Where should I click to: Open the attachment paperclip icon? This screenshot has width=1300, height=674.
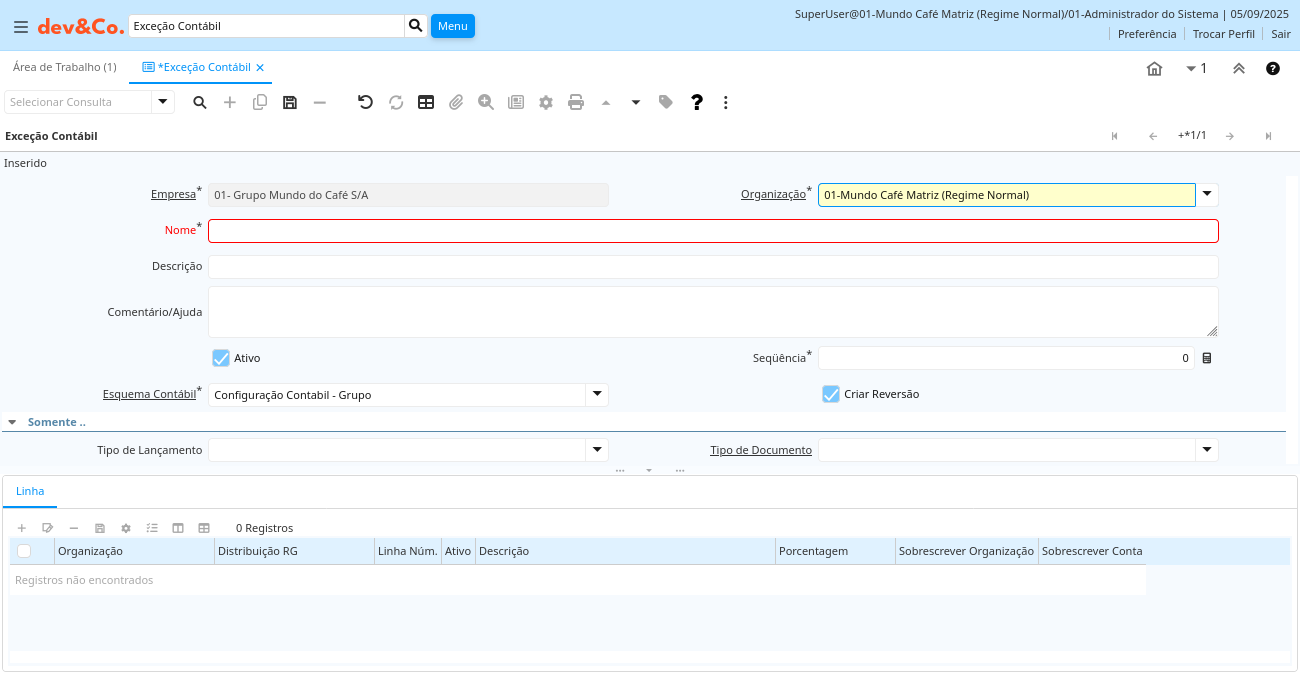pos(456,102)
